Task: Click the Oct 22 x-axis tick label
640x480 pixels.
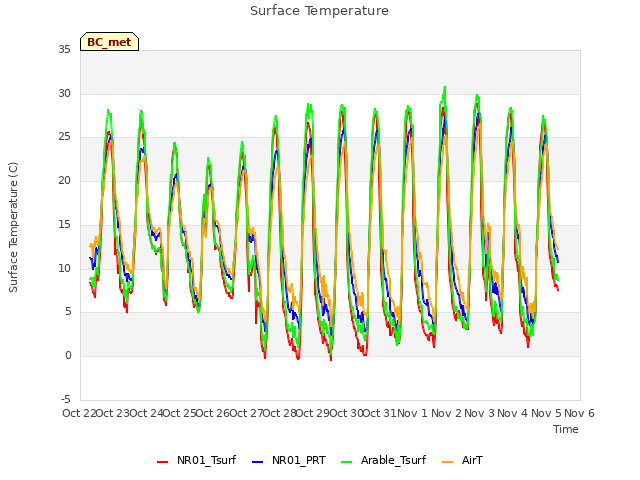Action: (79, 413)
